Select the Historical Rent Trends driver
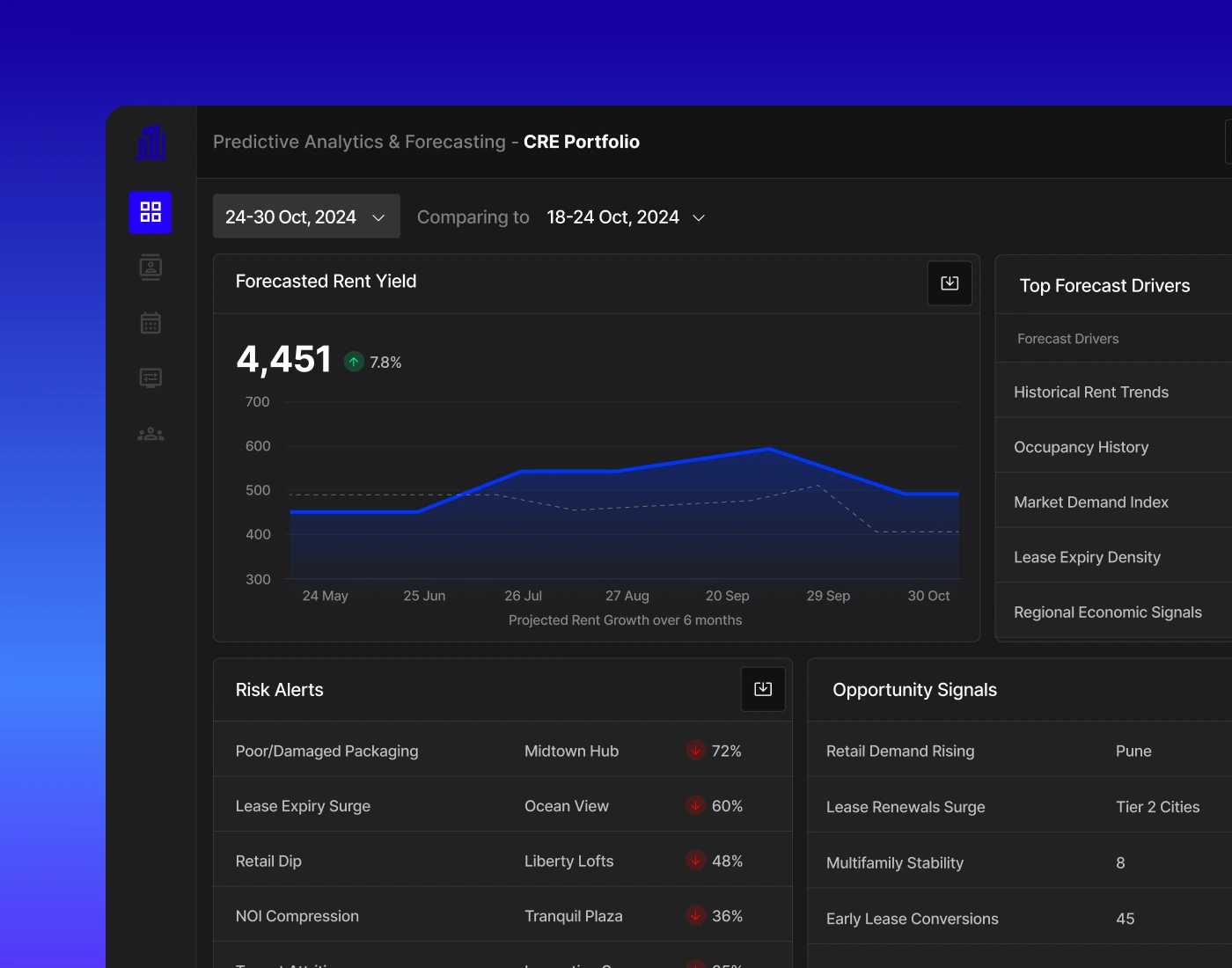 pos(1114,392)
